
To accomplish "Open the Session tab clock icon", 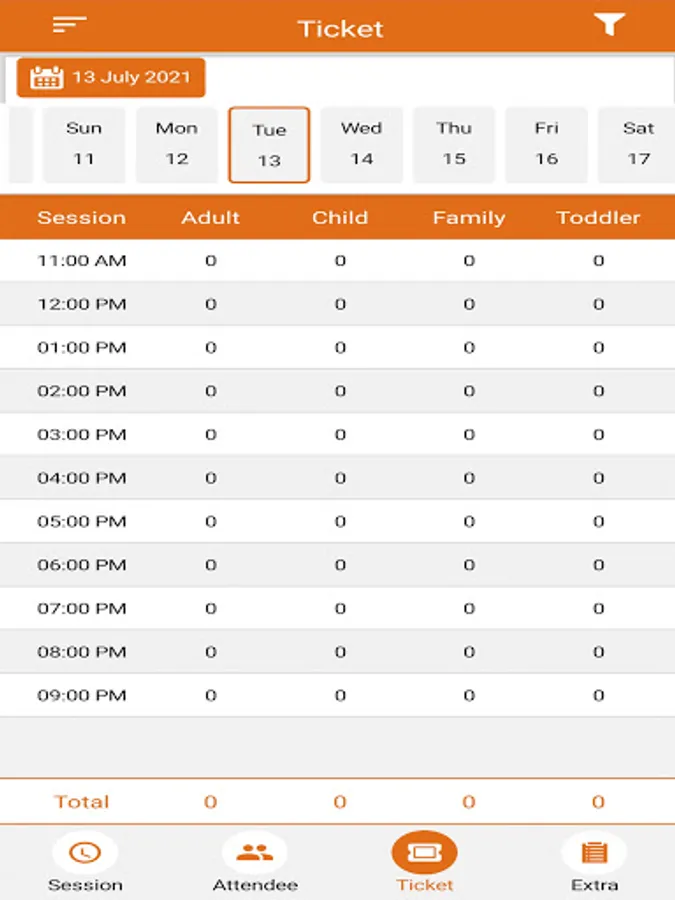I will coord(85,852).
